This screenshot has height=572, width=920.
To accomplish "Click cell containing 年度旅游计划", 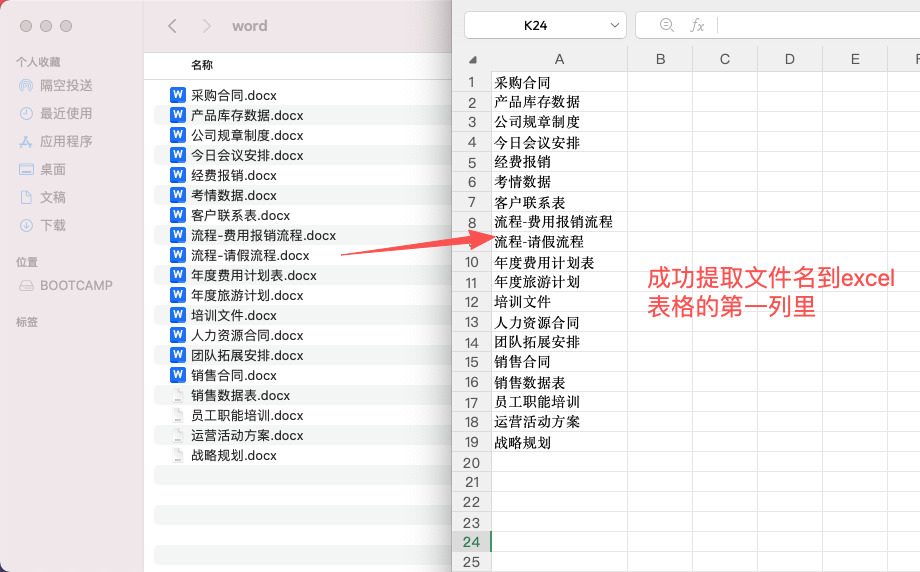I will (559, 282).
